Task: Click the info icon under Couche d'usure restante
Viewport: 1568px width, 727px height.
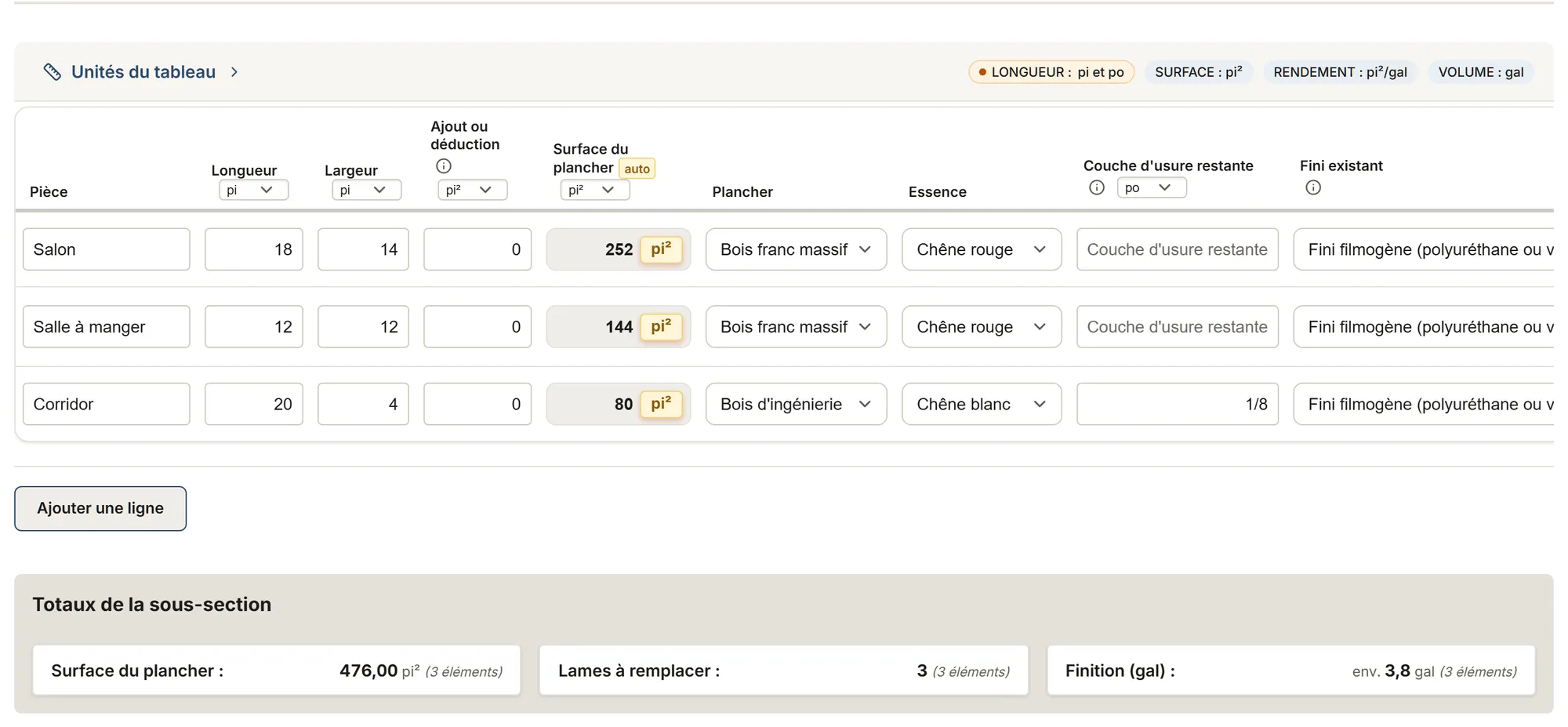Action: click(x=1097, y=187)
